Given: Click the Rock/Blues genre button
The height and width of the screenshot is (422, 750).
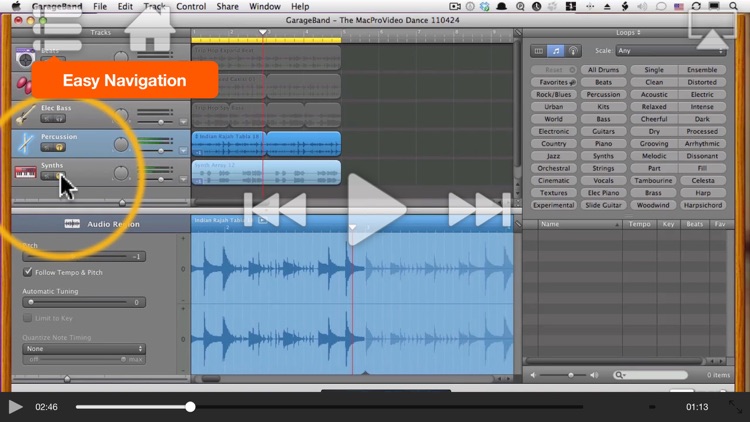Looking at the screenshot, I should click(554, 95).
